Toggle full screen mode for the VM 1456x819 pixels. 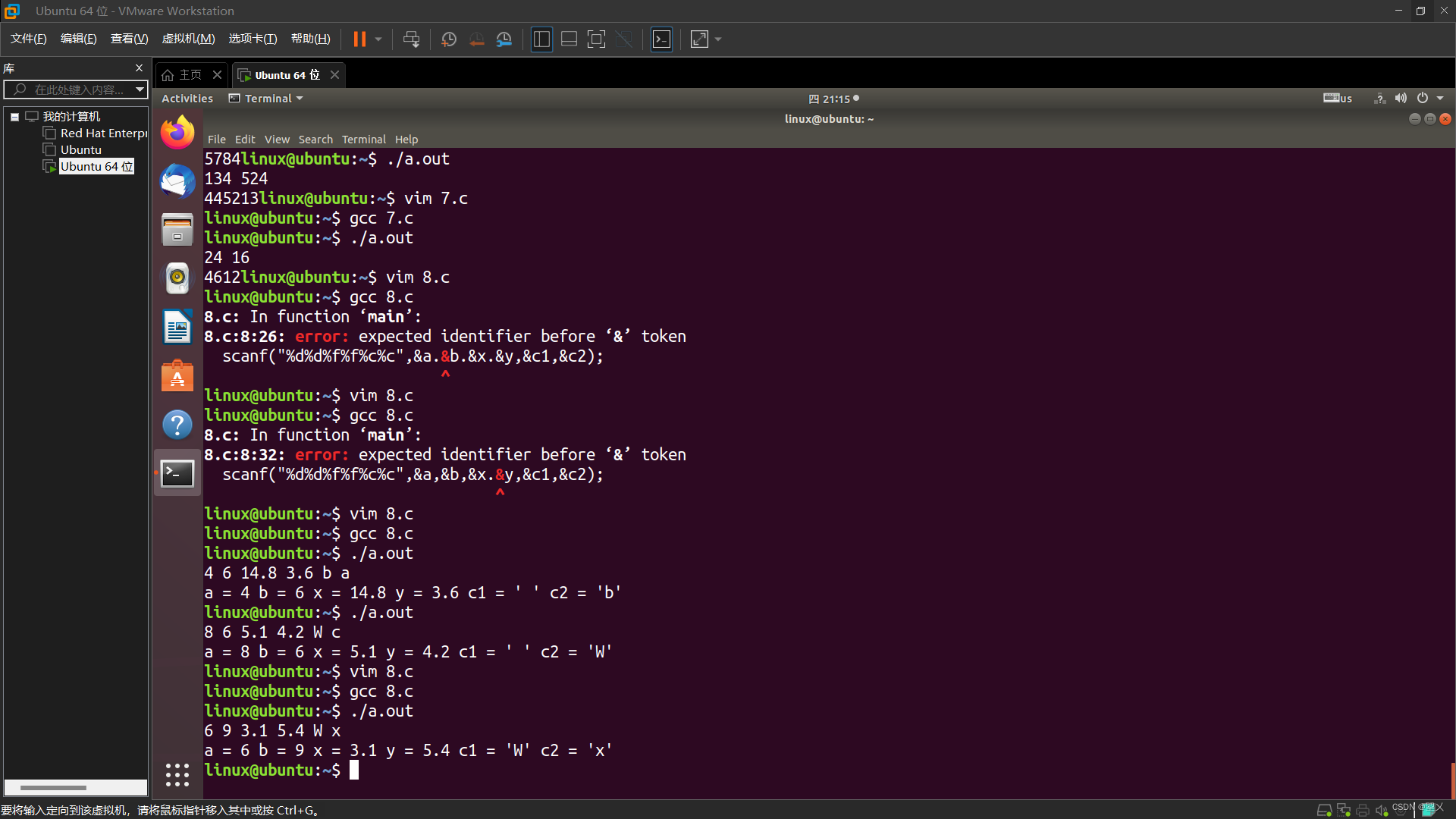tap(596, 39)
